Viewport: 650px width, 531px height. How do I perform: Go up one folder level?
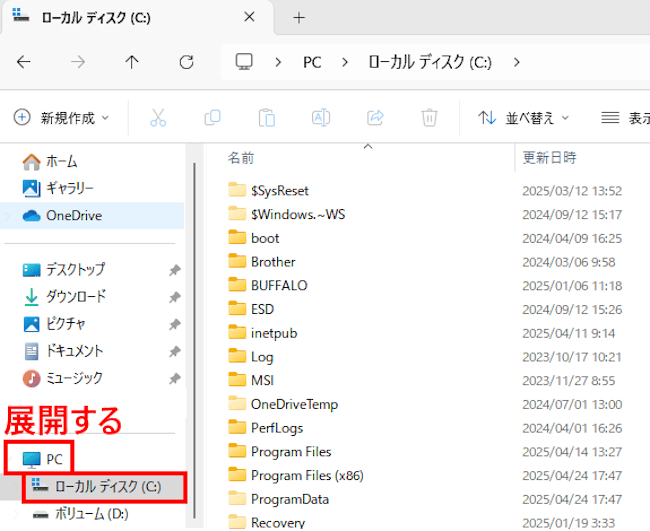132,62
